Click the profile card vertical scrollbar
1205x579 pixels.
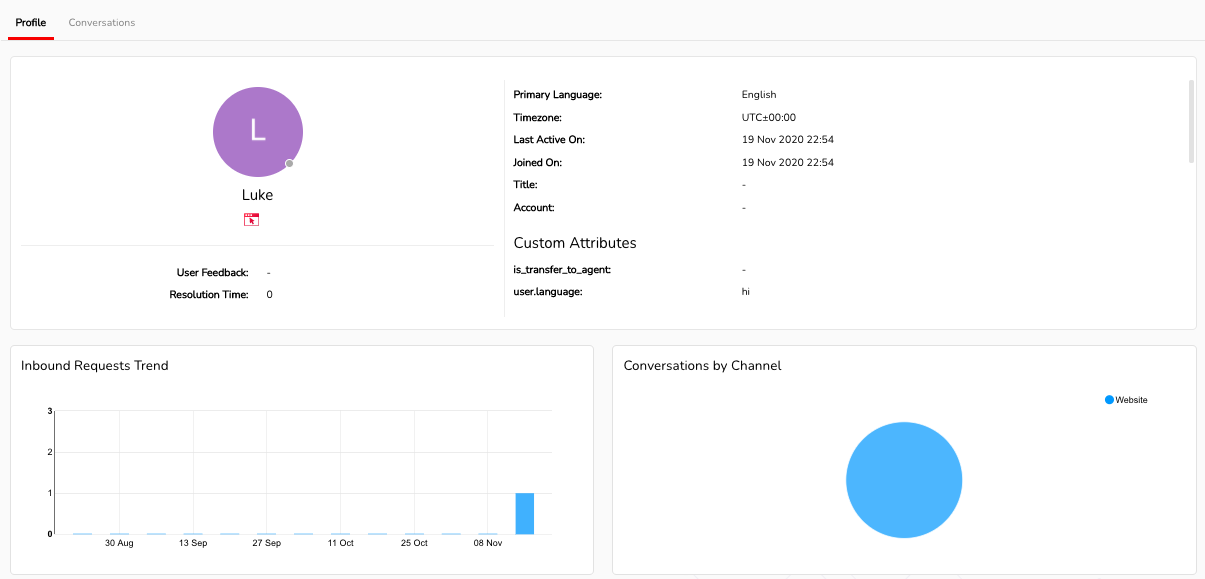point(1190,121)
